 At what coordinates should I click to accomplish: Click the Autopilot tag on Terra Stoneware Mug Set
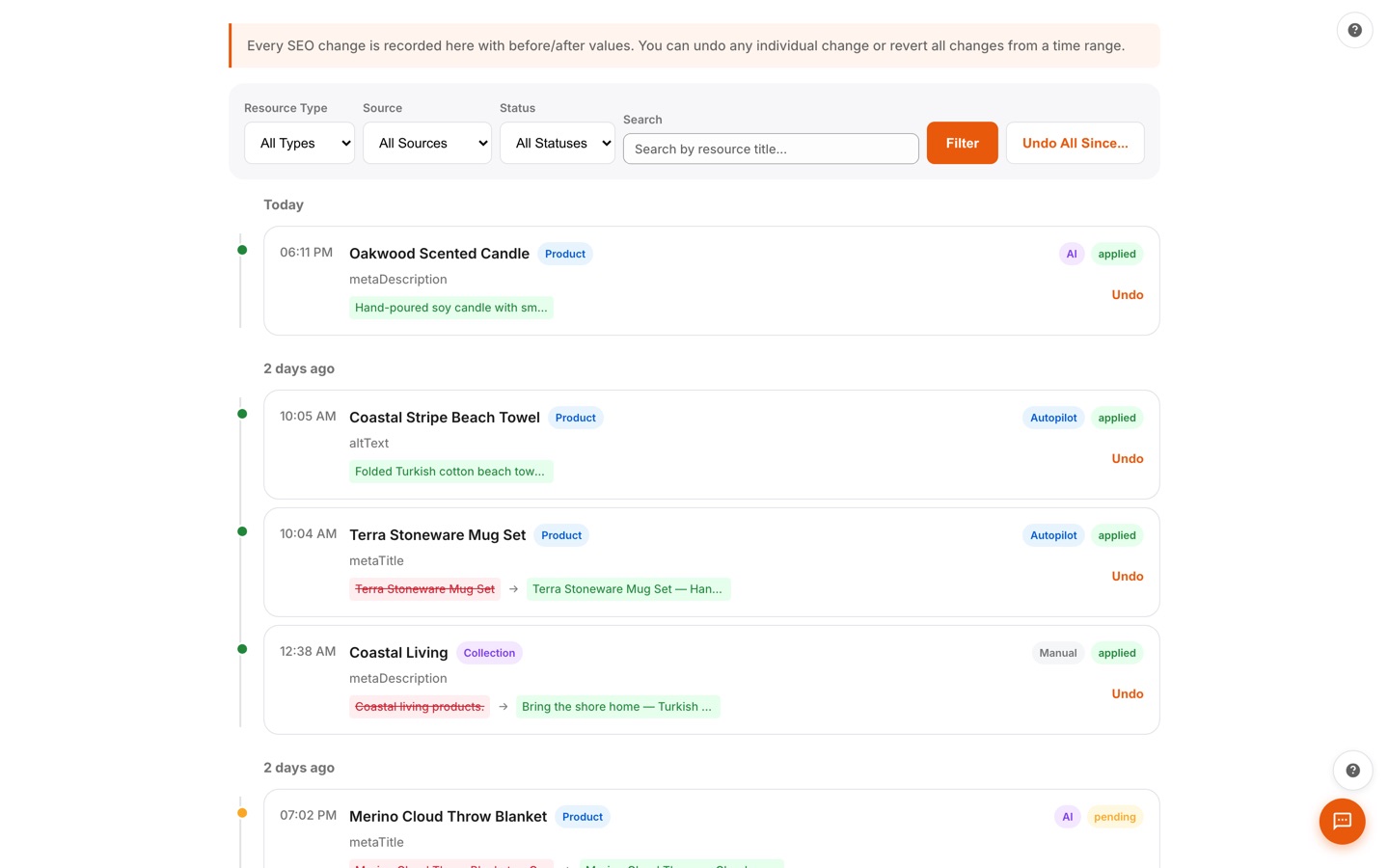tap(1053, 536)
